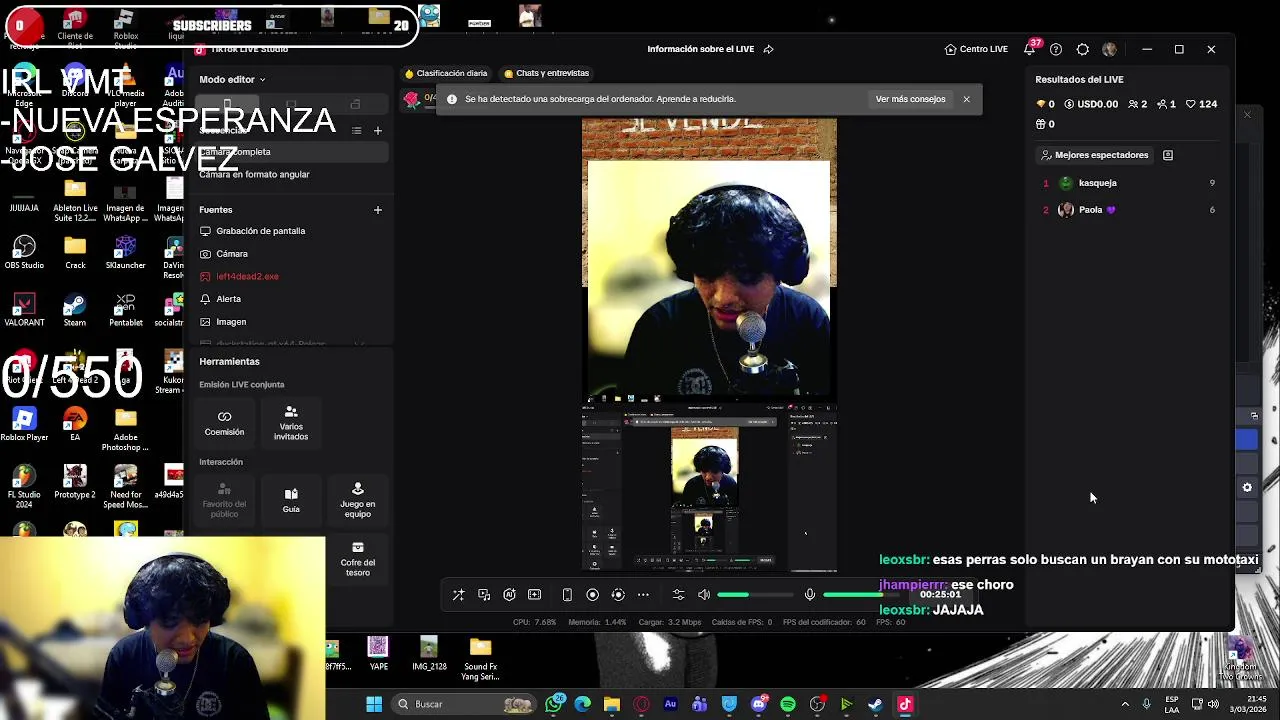Select the dual layout tab
Viewport: 1280px width, 720px height.
click(355, 104)
